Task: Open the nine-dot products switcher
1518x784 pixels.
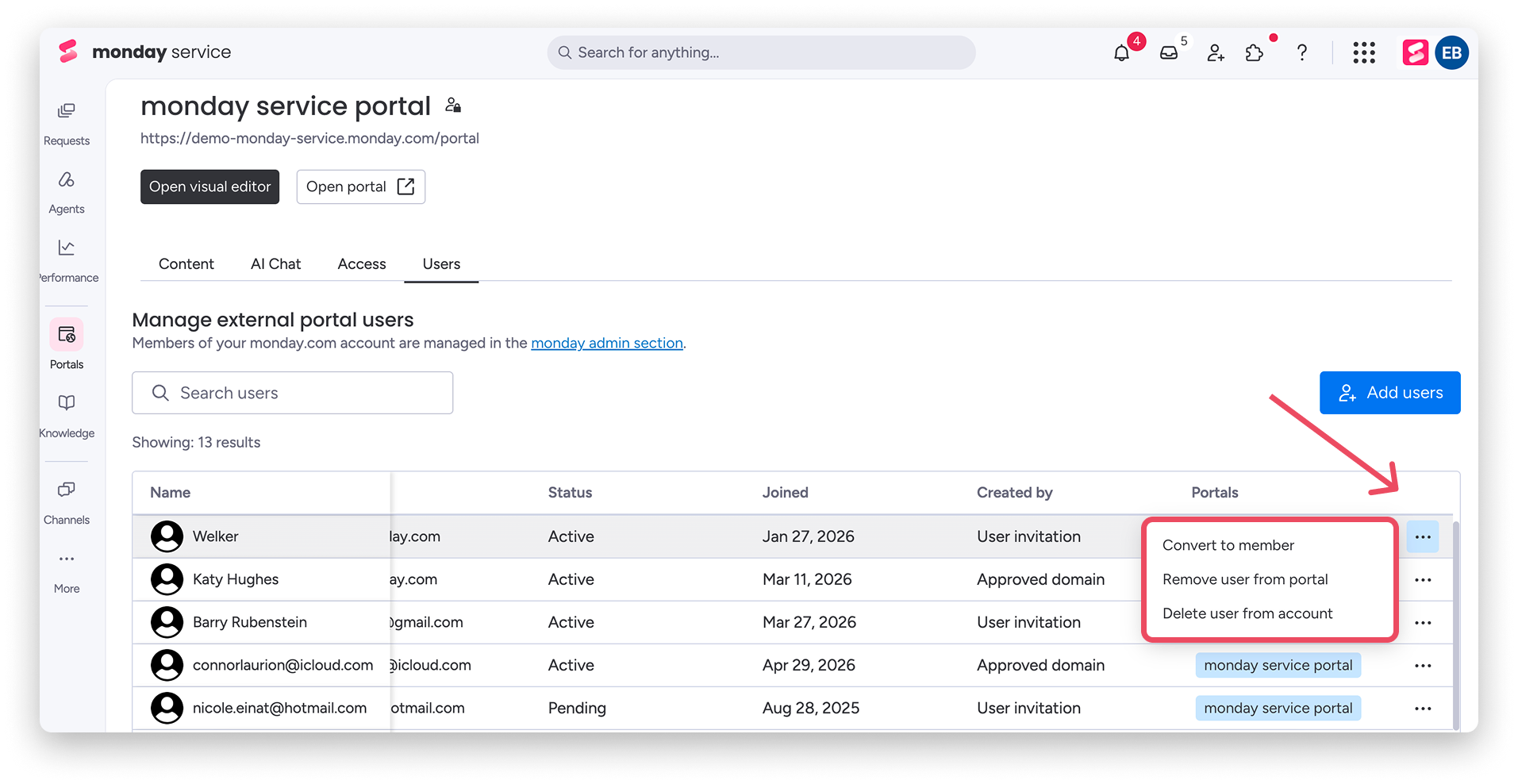Action: pos(1364,53)
